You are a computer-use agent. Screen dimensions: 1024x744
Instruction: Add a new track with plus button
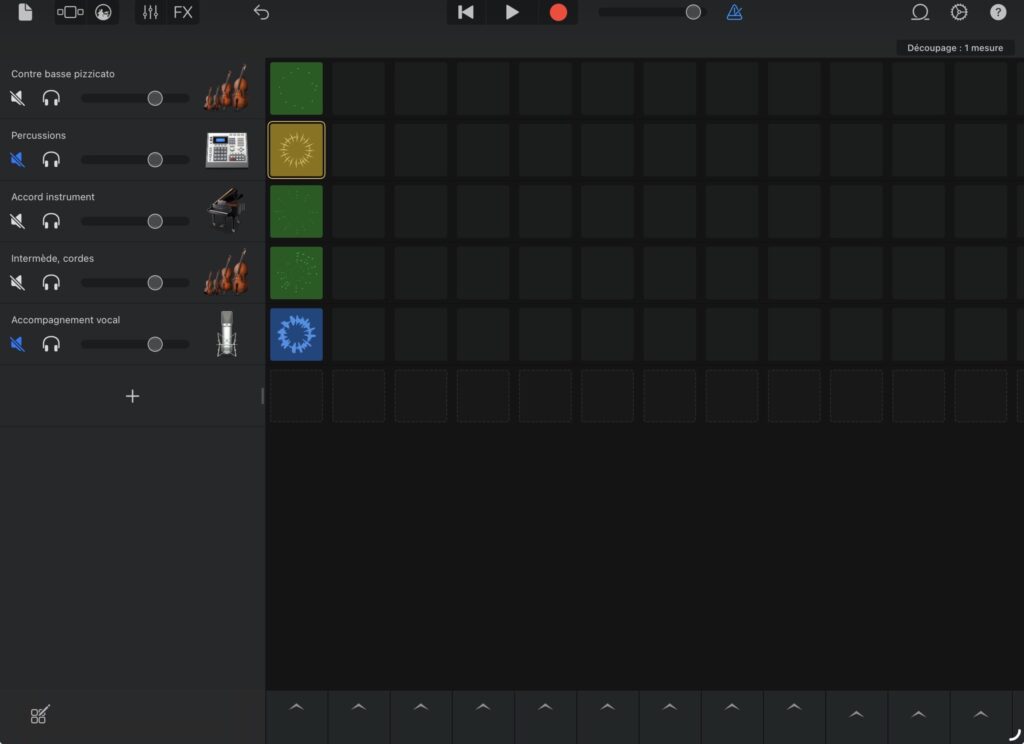[132, 396]
